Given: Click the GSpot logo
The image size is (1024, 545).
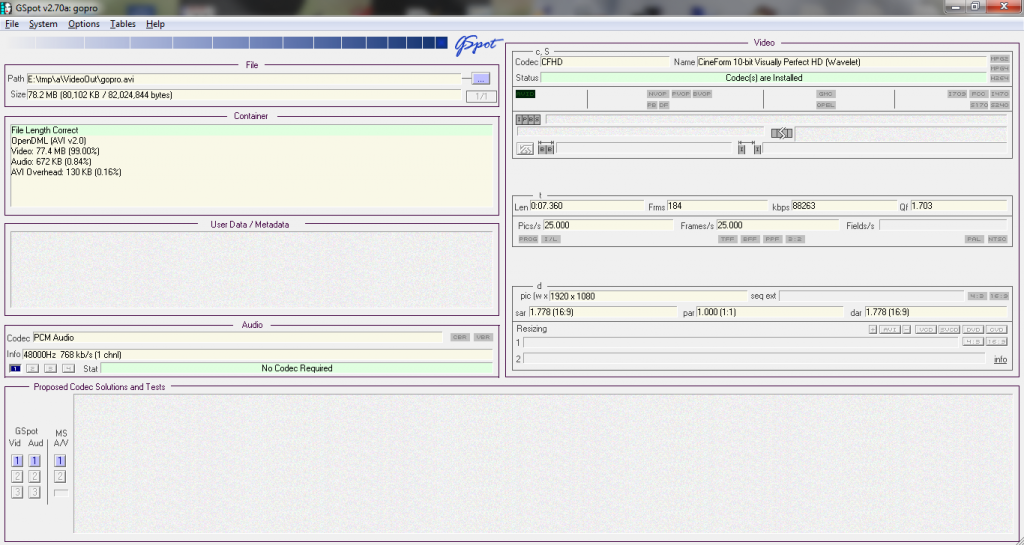Looking at the screenshot, I should 478,45.
